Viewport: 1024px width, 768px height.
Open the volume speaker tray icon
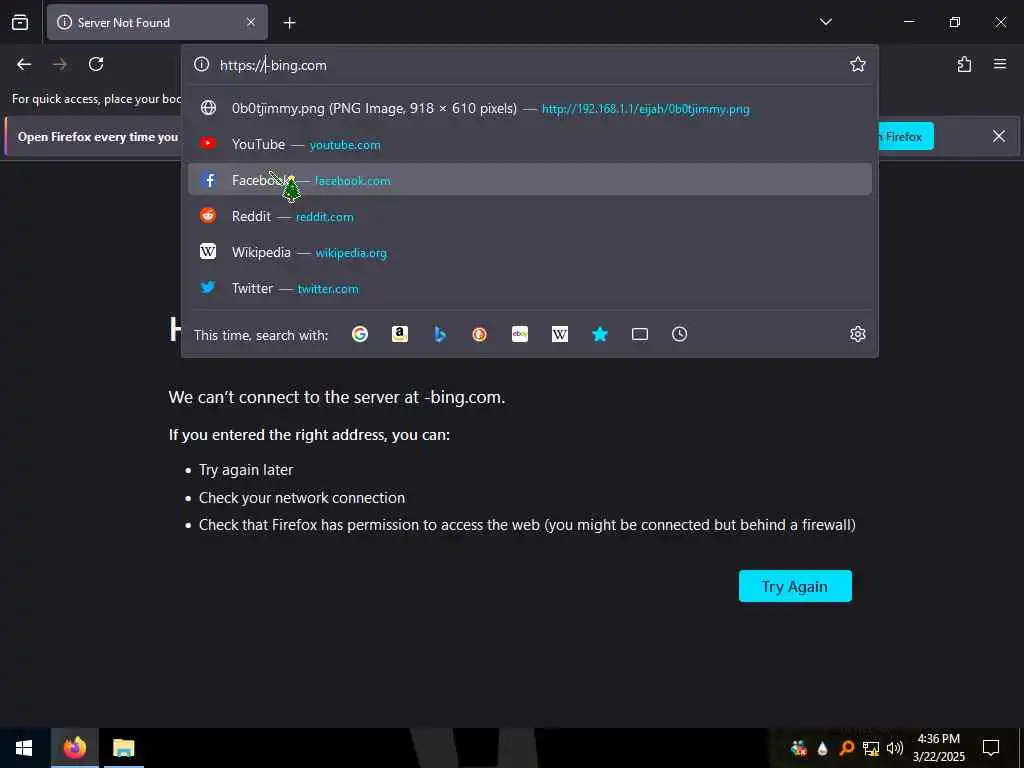(895, 748)
